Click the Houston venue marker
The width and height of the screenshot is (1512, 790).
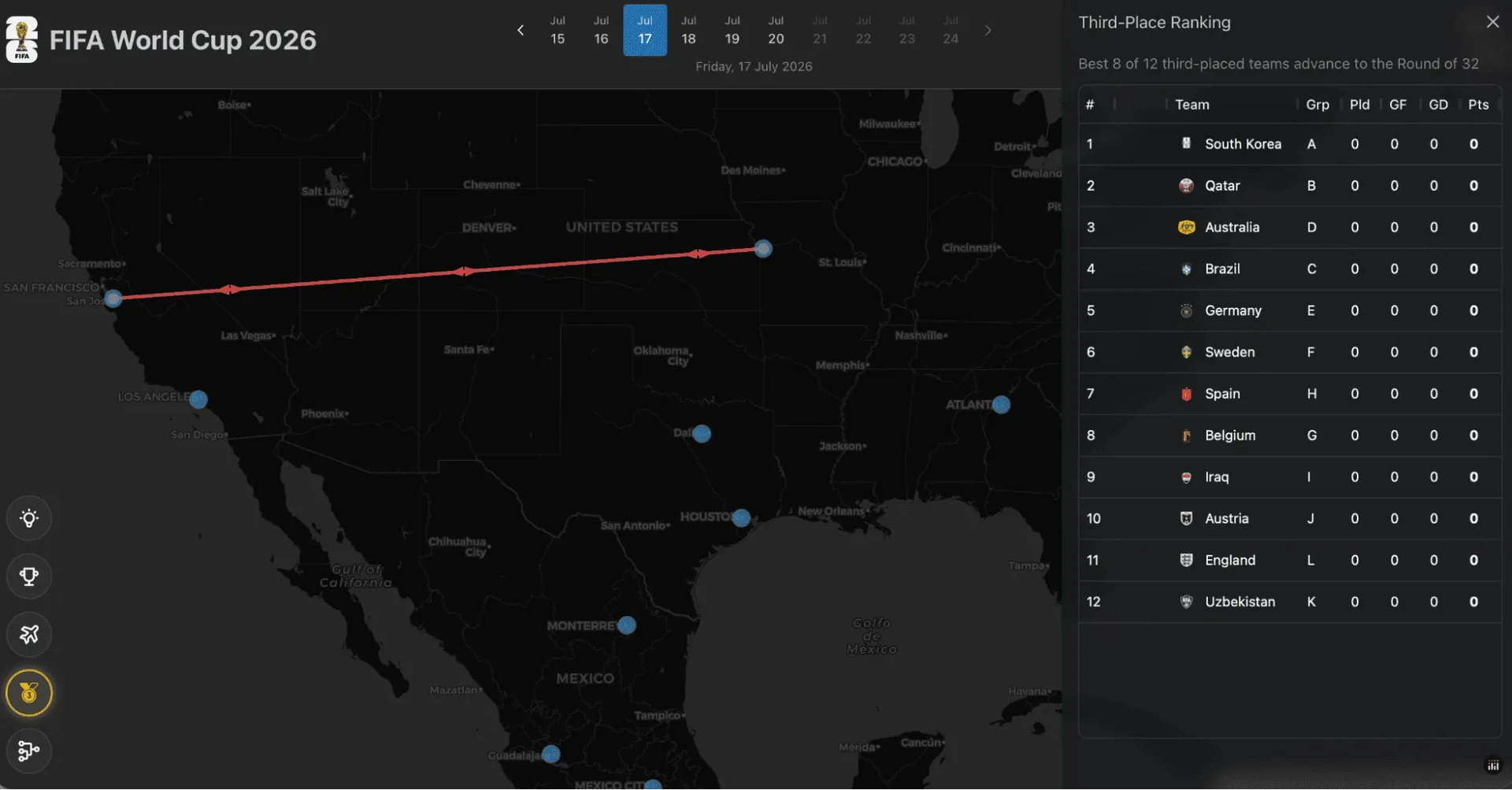coord(741,518)
